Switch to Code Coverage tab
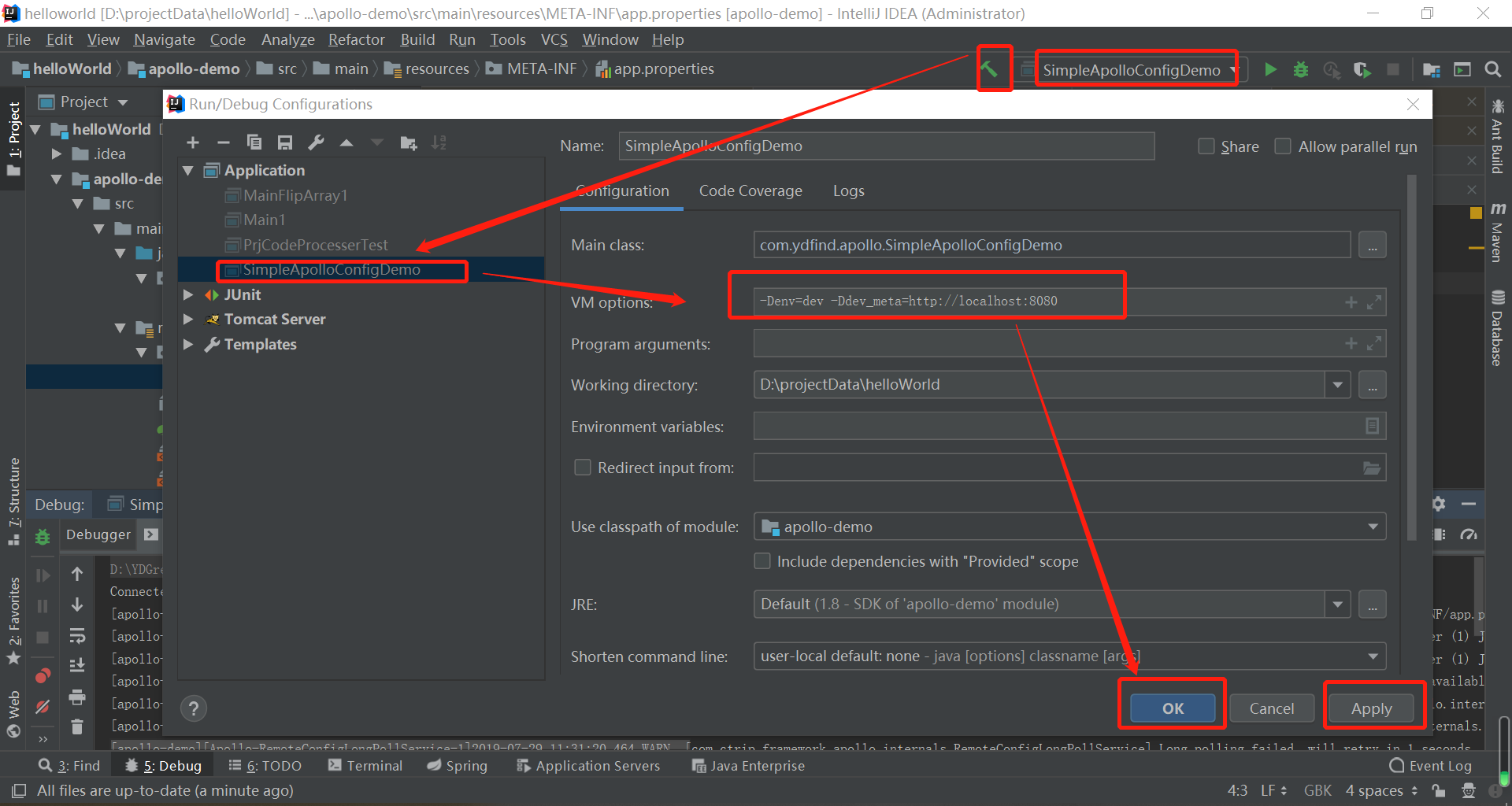 (x=750, y=190)
